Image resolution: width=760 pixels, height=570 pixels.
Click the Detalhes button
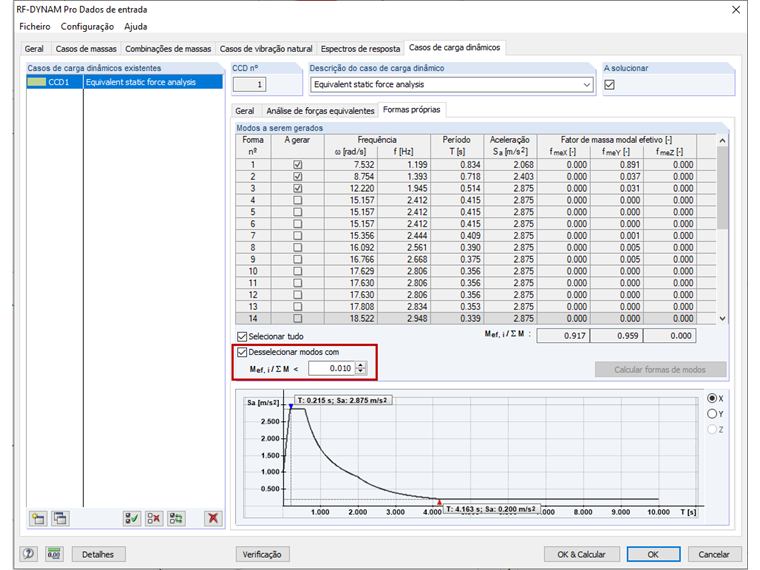point(98,554)
